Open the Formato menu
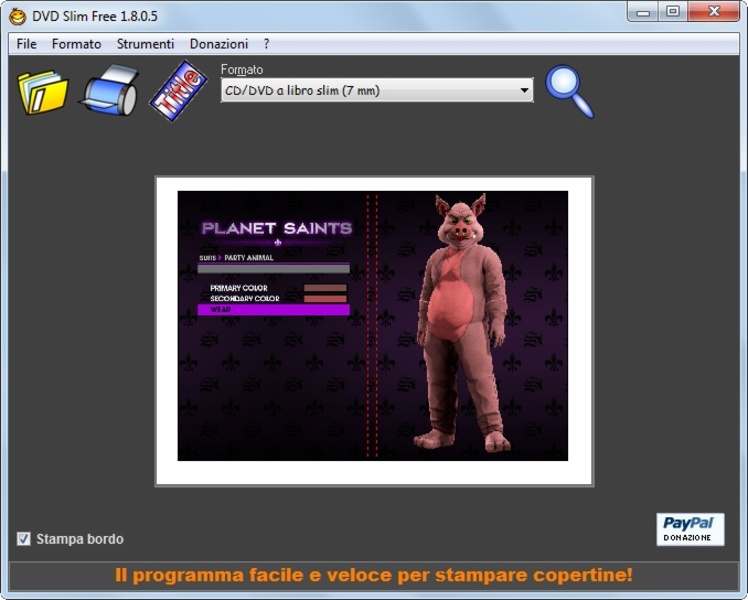This screenshot has height=600, width=748. point(76,44)
